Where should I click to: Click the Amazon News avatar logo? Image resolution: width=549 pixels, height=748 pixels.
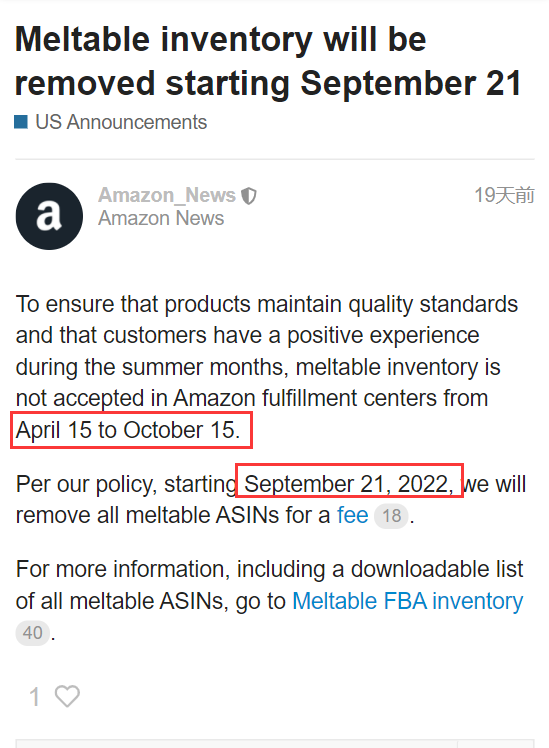point(49,216)
